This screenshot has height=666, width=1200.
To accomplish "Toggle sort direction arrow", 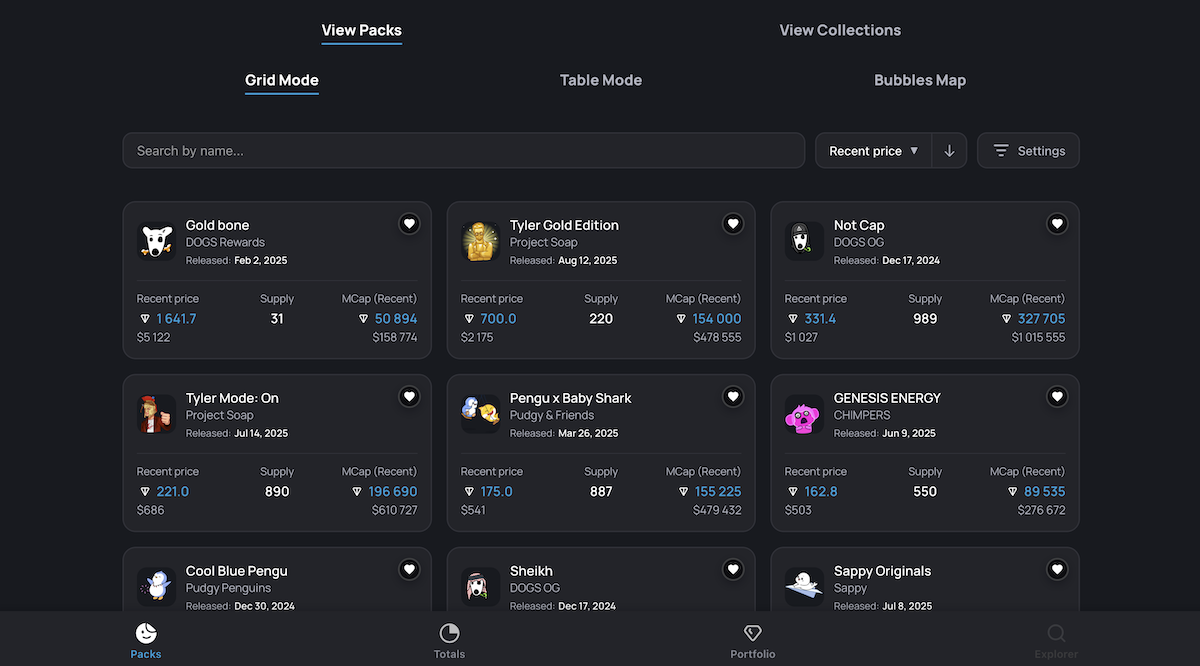I will [x=949, y=151].
